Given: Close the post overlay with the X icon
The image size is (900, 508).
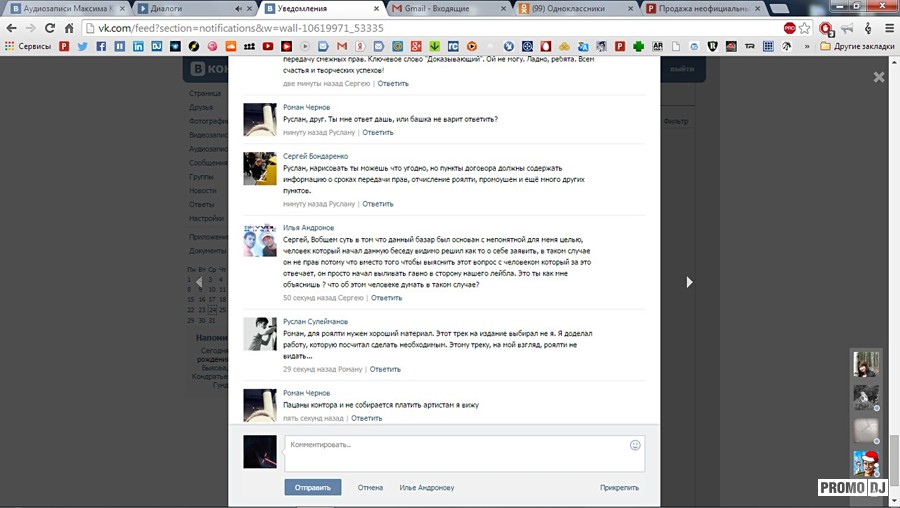Looking at the screenshot, I should (x=879, y=77).
